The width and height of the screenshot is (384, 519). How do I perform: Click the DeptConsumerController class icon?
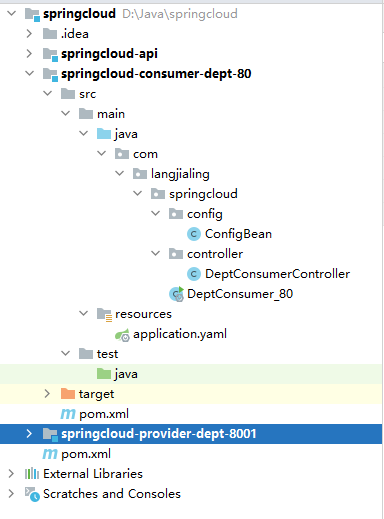pos(194,274)
